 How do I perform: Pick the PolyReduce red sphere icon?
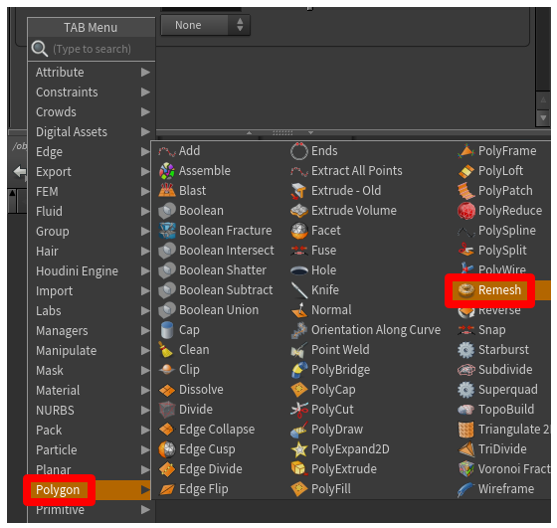(466, 211)
